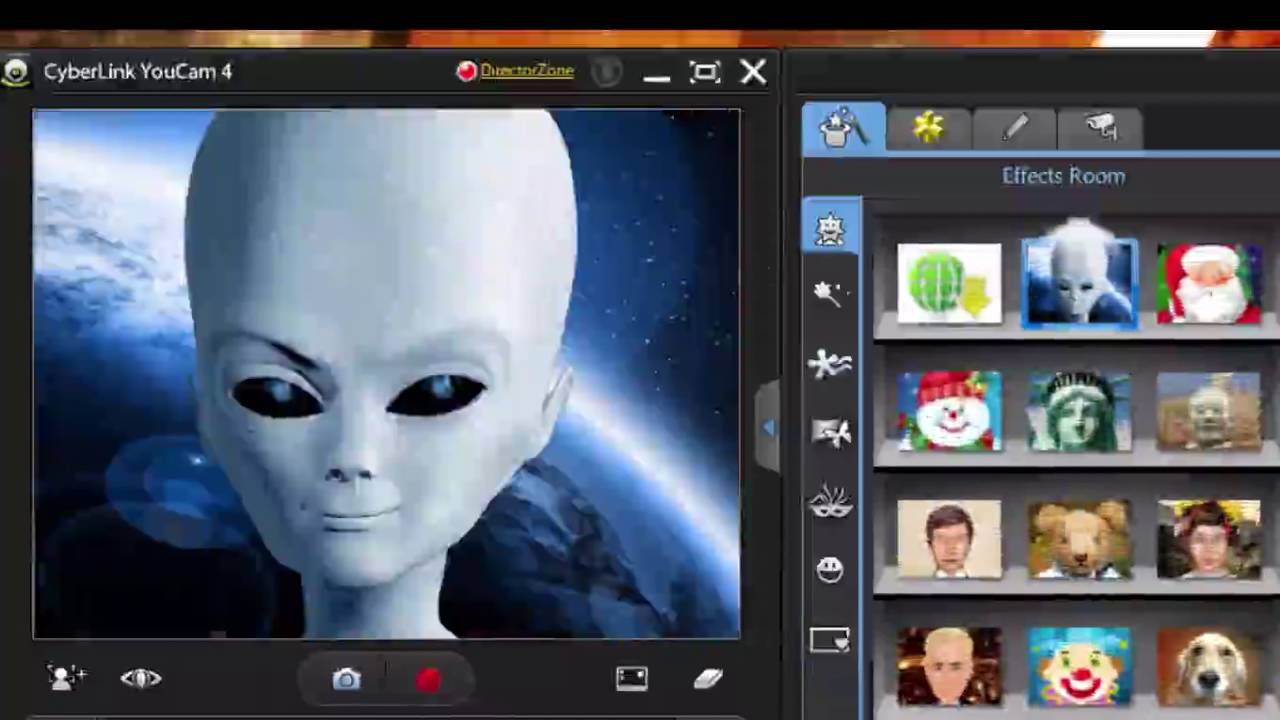This screenshot has height=720, width=1280.
Task: Collapse the effects panel with blue arrow
Action: [768, 428]
